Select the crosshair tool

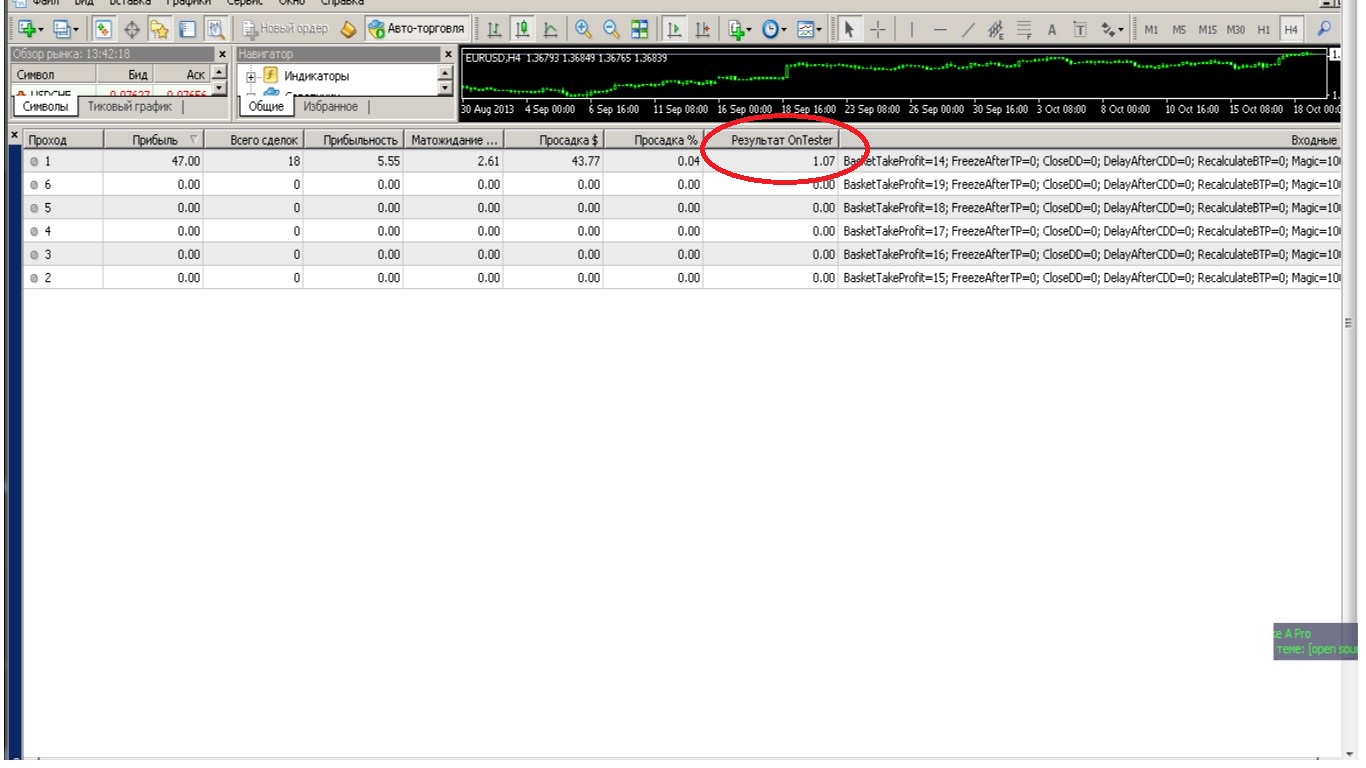[878, 29]
